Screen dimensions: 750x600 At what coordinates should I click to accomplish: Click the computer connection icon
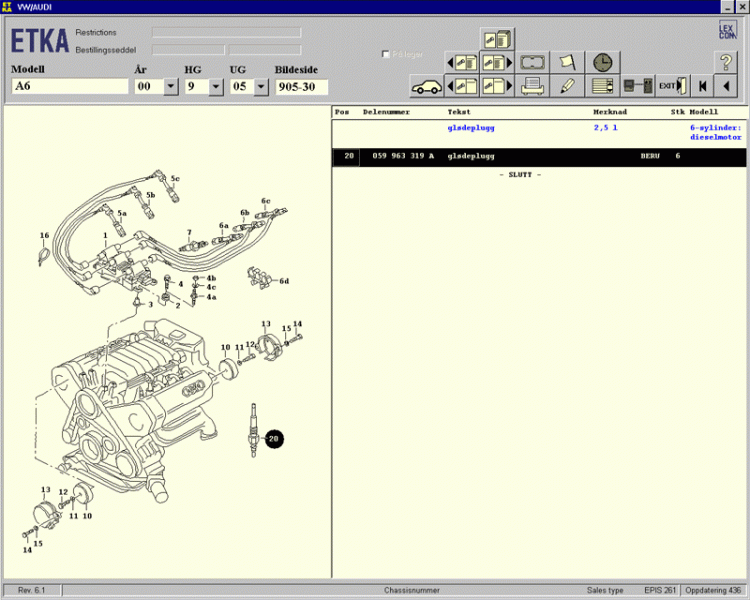pyautogui.click(x=636, y=86)
